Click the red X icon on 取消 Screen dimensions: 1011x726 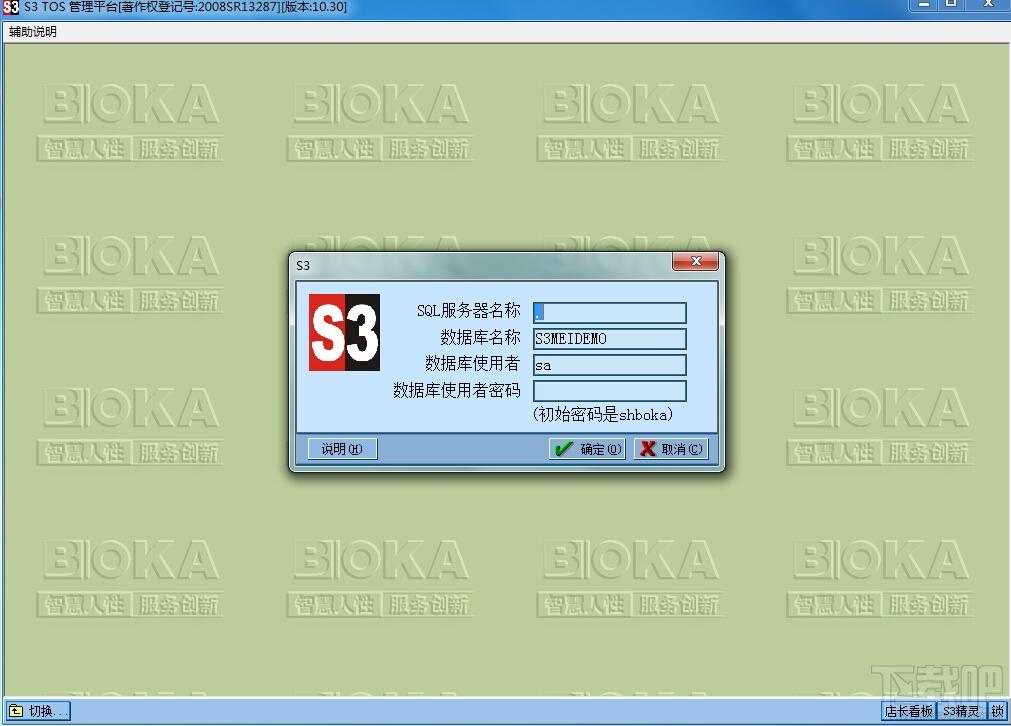coord(647,449)
